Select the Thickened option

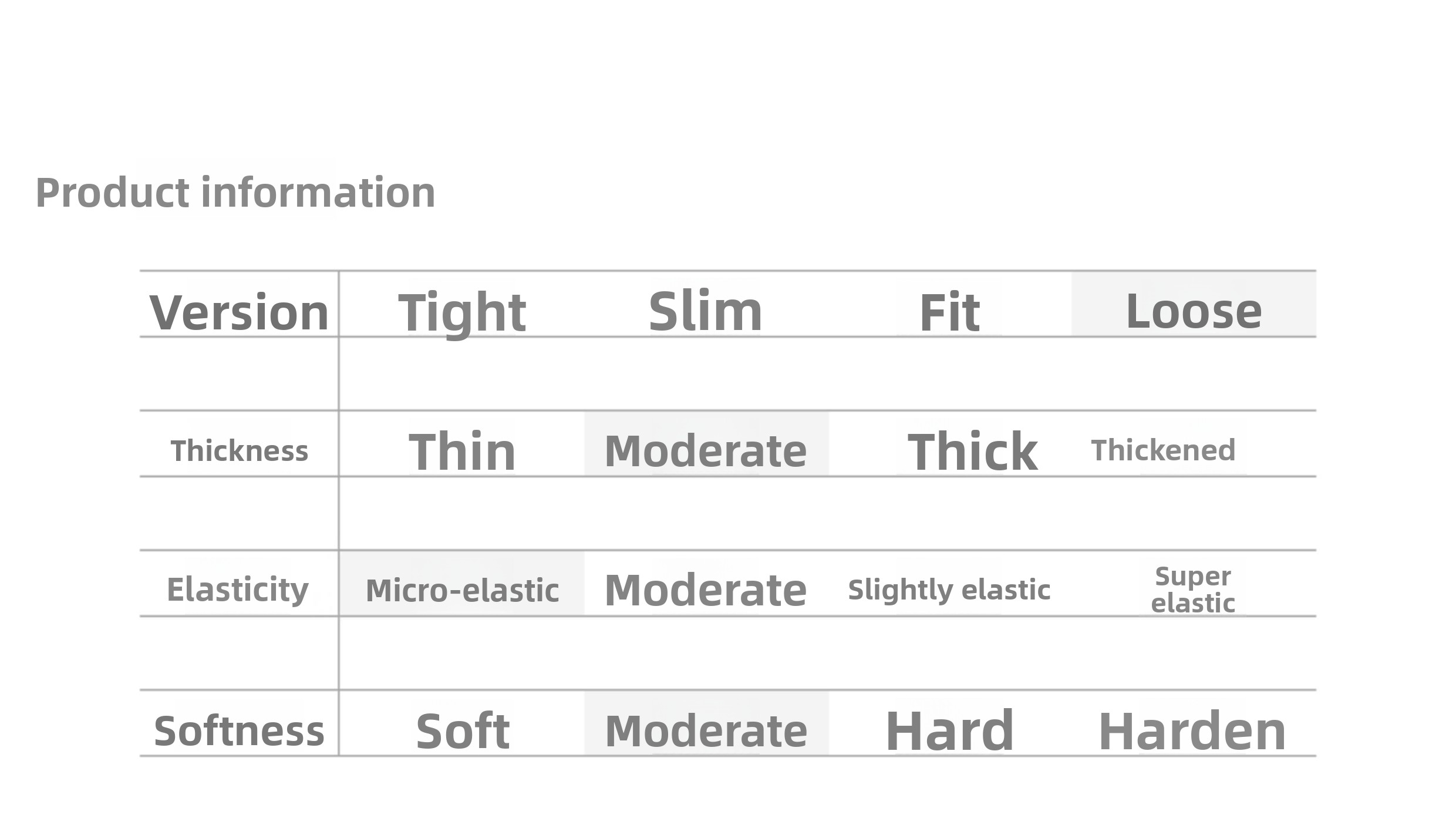pyautogui.click(x=1163, y=450)
